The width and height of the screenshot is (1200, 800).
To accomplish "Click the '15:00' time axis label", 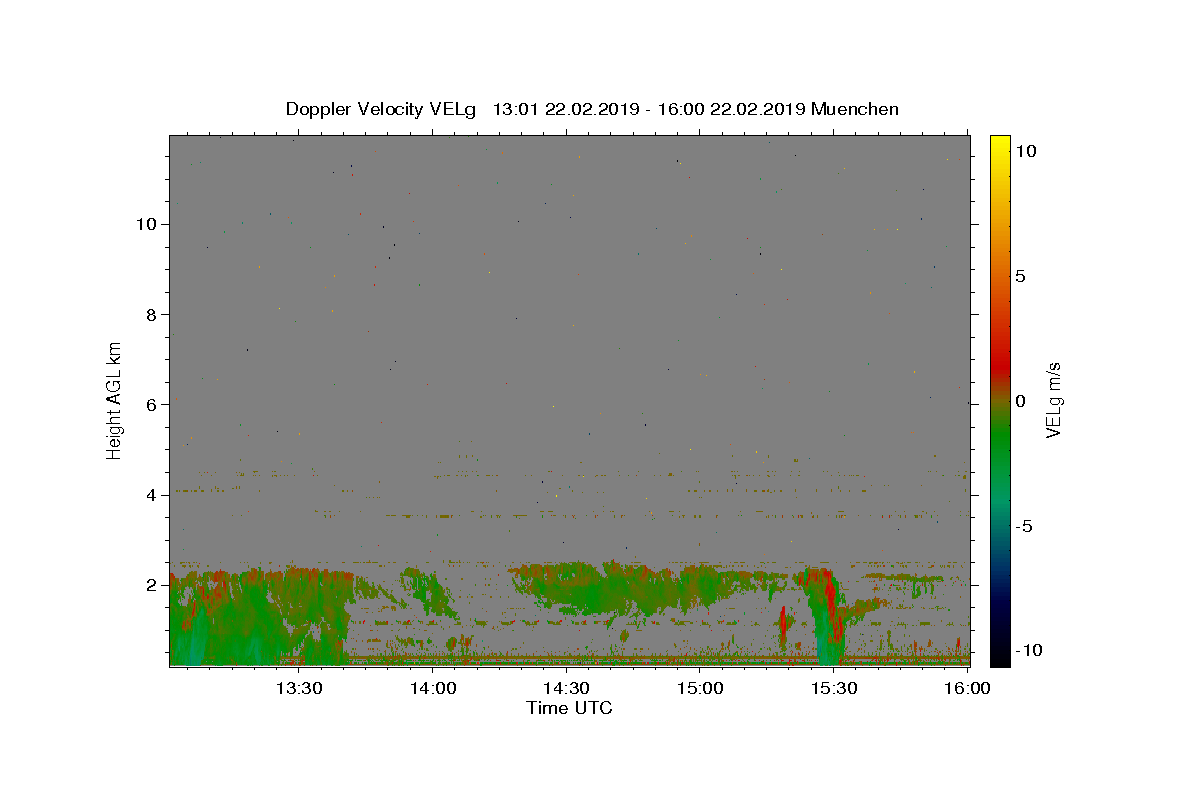I will (700, 688).
